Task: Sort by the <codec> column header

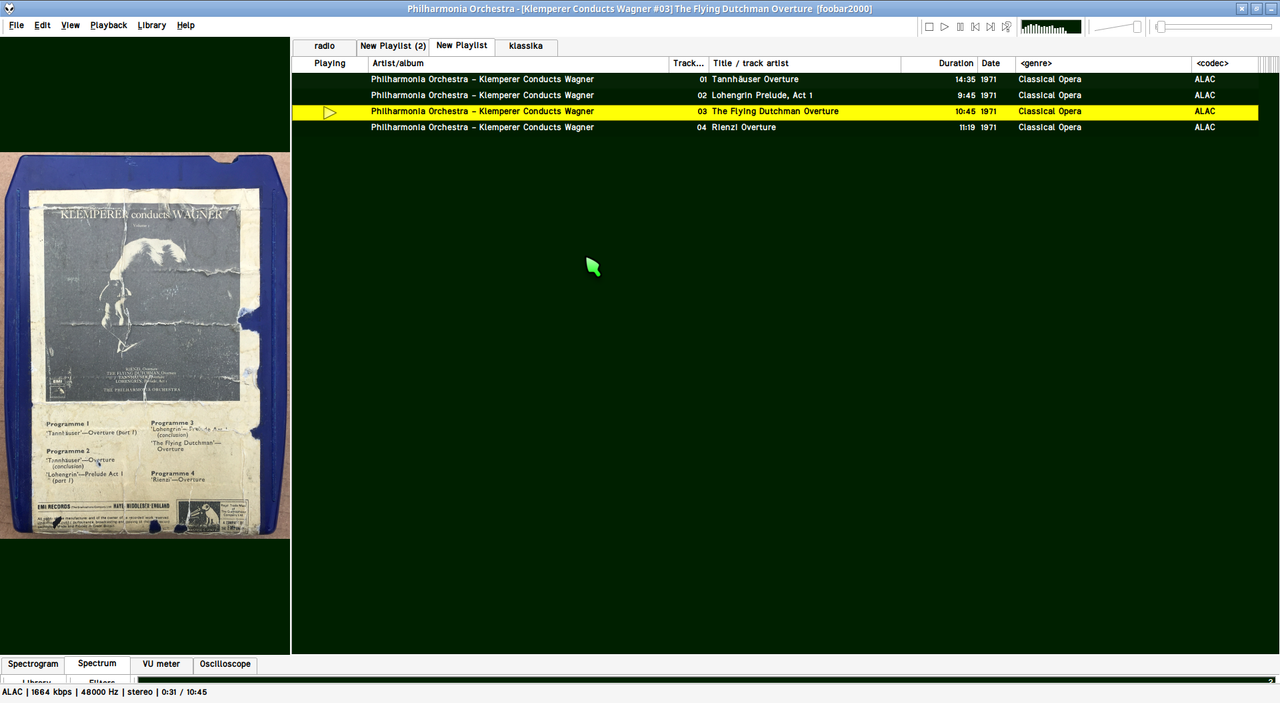Action: tap(1225, 64)
